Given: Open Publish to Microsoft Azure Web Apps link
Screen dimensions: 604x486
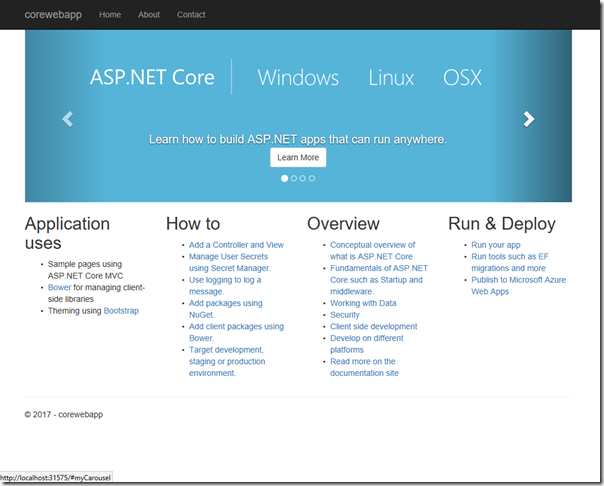Looking at the screenshot, I should click(x=518, y=286).
